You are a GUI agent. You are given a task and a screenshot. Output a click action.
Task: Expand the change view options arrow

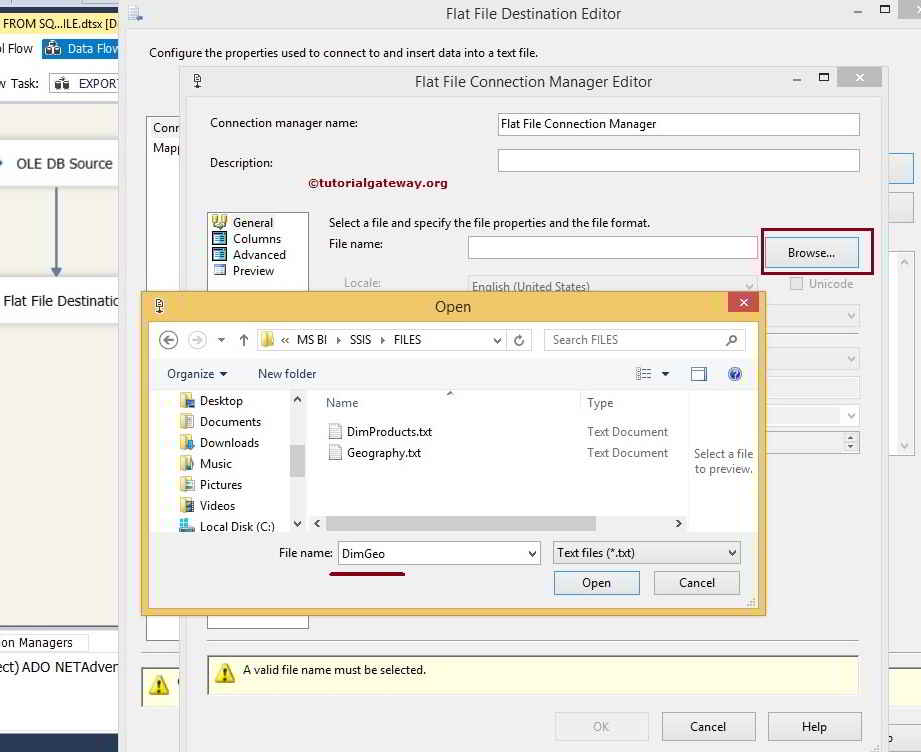[x=666, y=374]
